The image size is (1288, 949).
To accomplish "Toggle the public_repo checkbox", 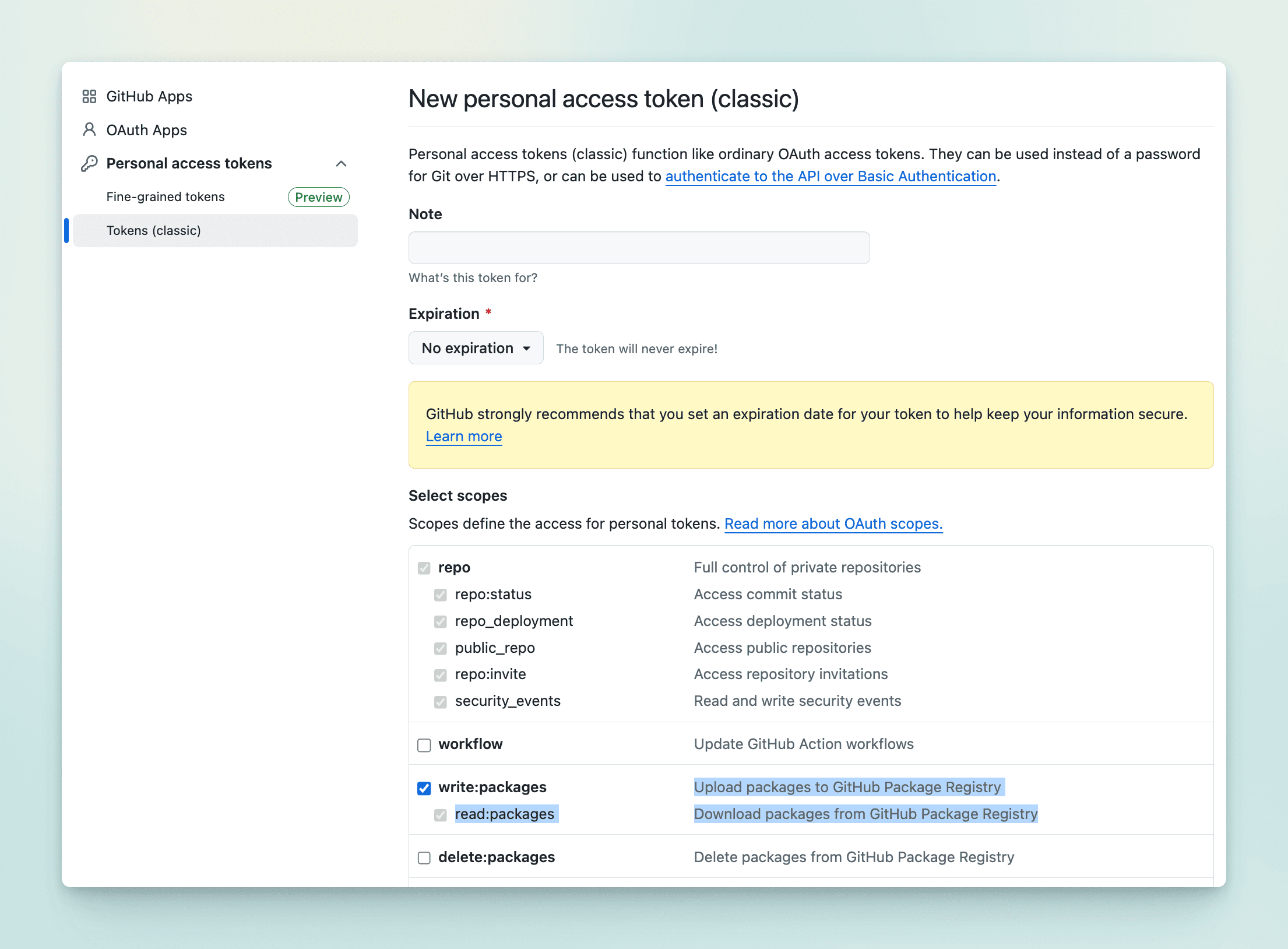I will [x=441, y=648].
